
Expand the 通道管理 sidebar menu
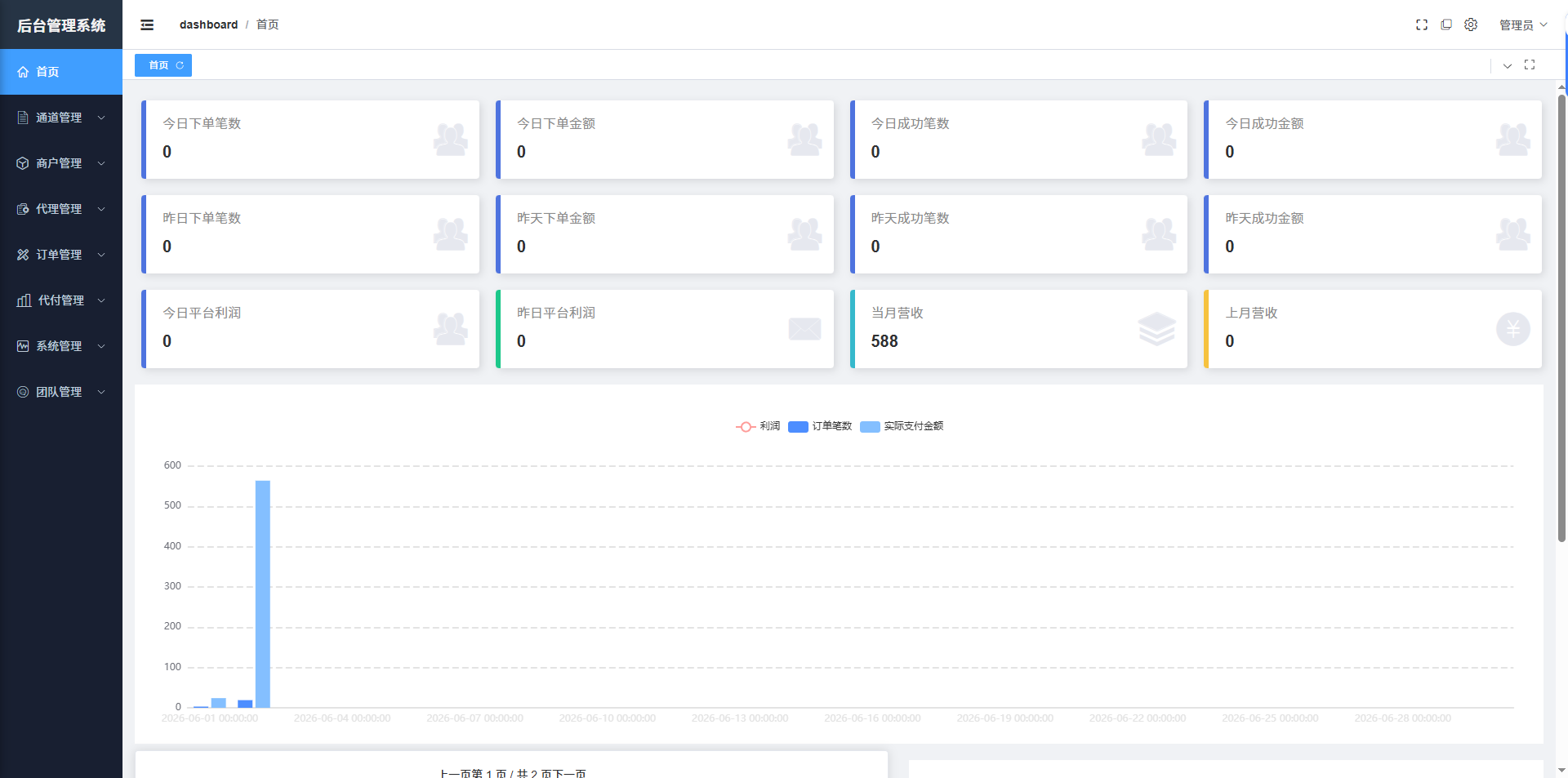tap(61, 118)
